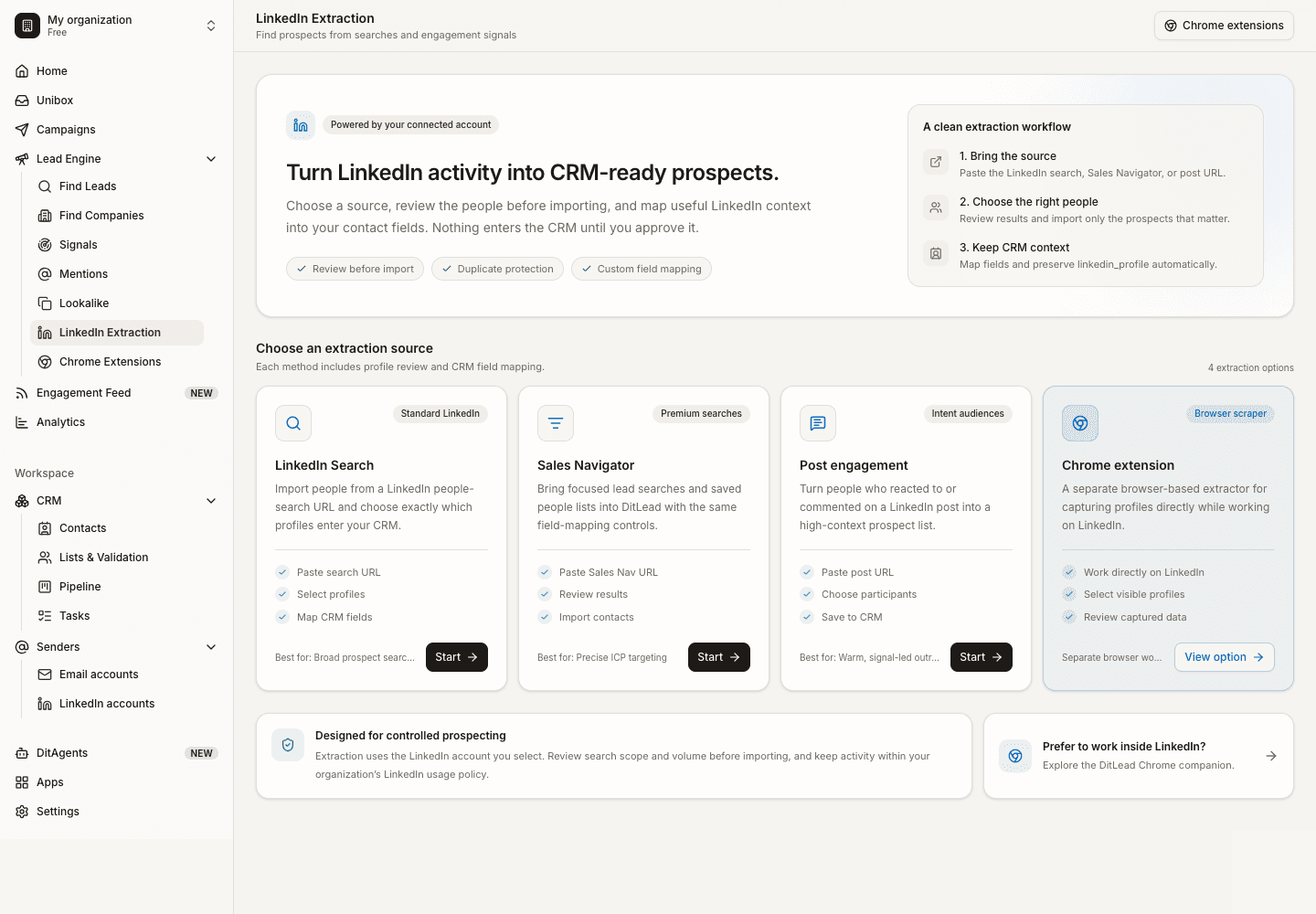
Task: Click the CRM boxes icon
Action: pyautogui.click(x=22, y=501)
